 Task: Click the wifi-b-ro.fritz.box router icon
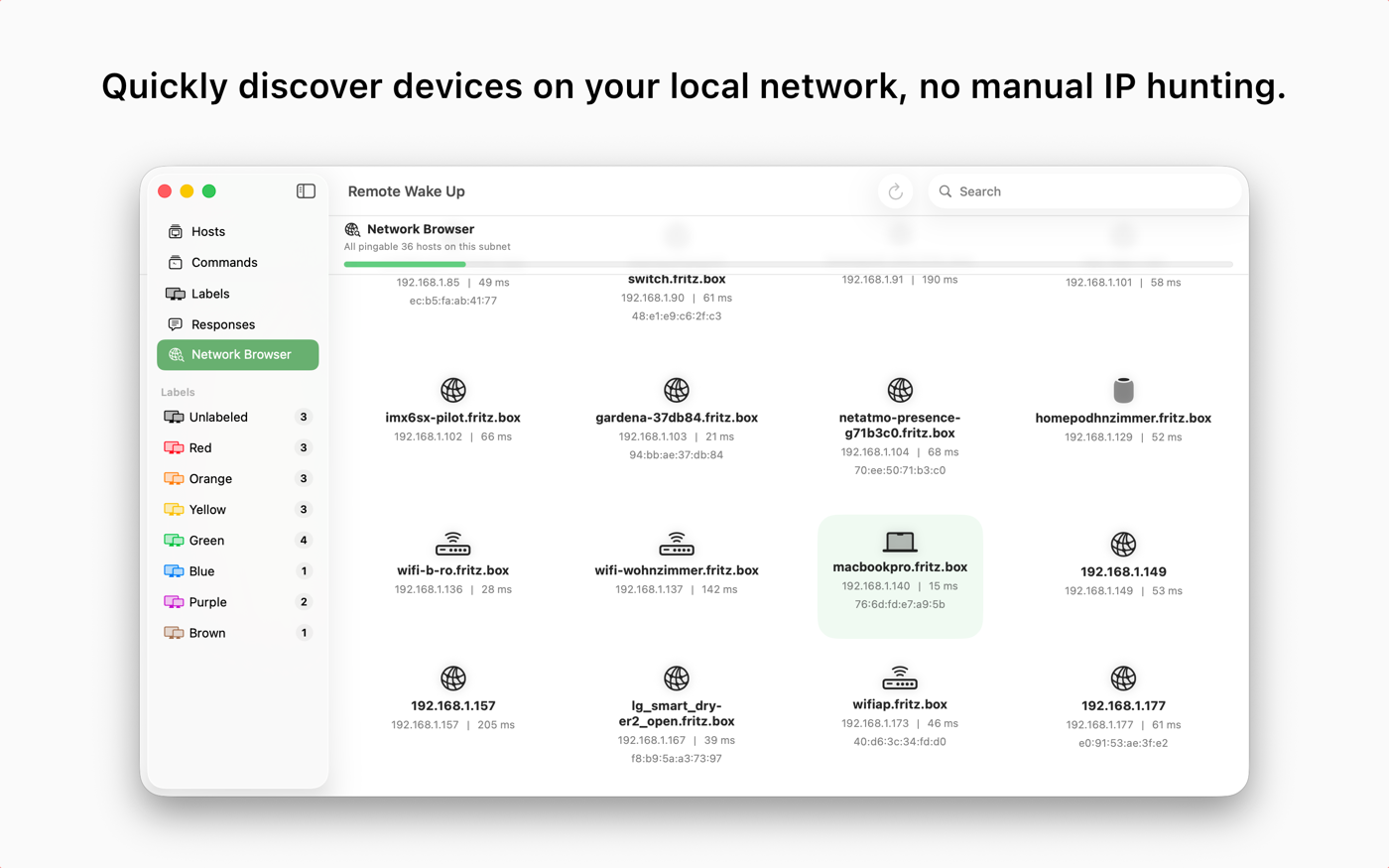coord(453,544)
